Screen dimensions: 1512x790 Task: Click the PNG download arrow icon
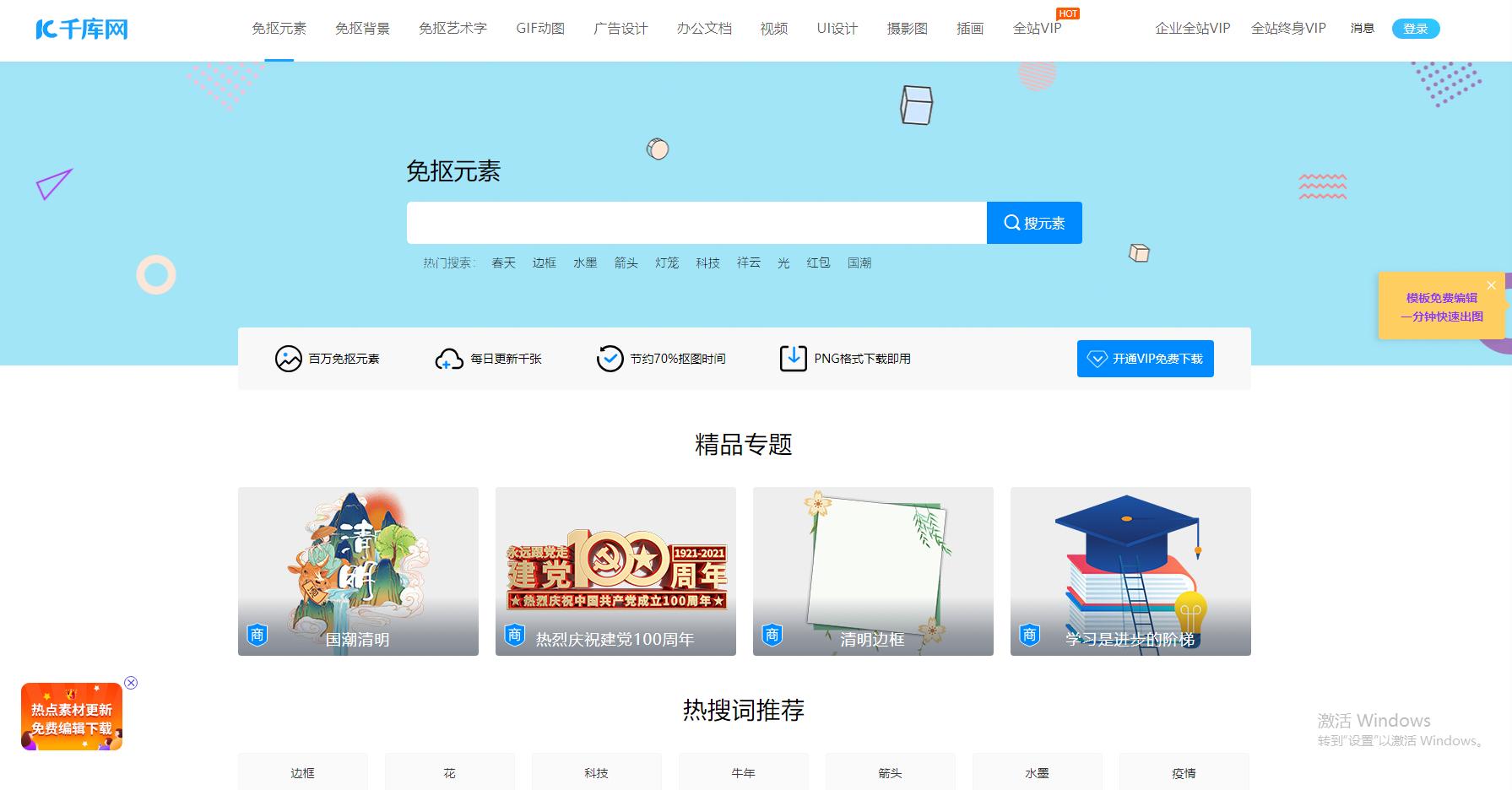[792, 358]
